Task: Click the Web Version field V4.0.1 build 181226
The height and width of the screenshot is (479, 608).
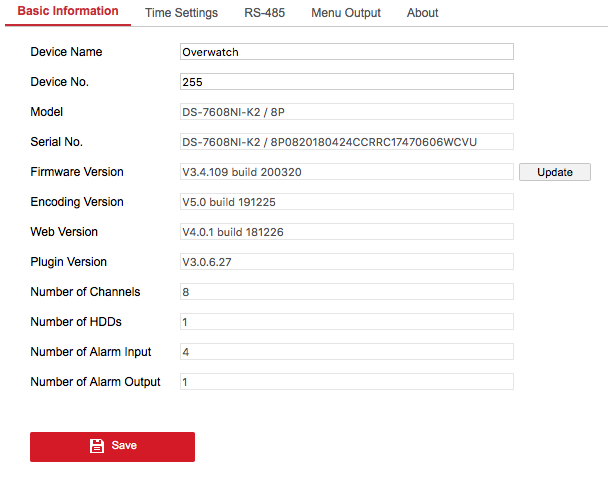Action: (347, 232)
